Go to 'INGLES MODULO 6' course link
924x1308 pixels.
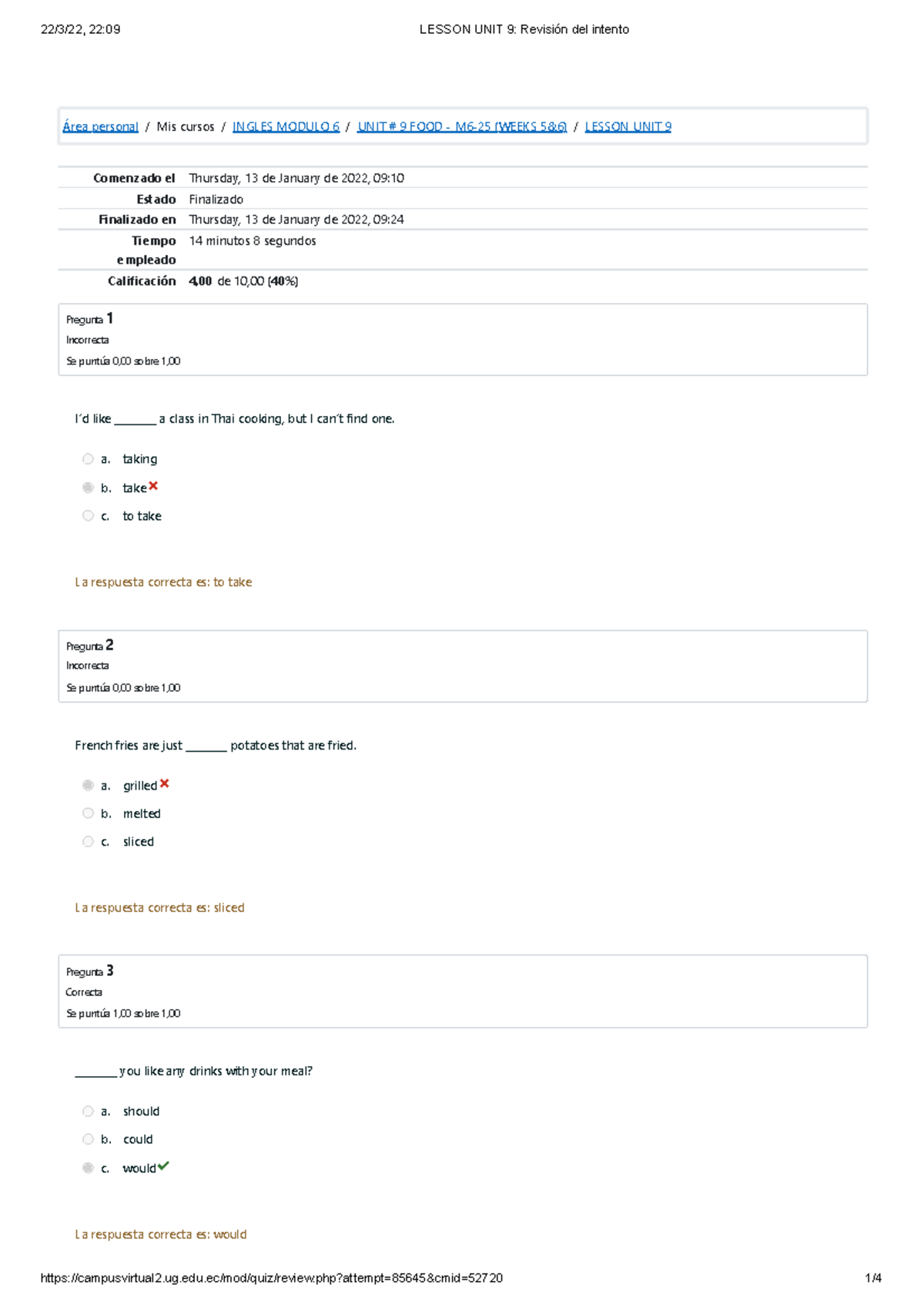(286, 127)
